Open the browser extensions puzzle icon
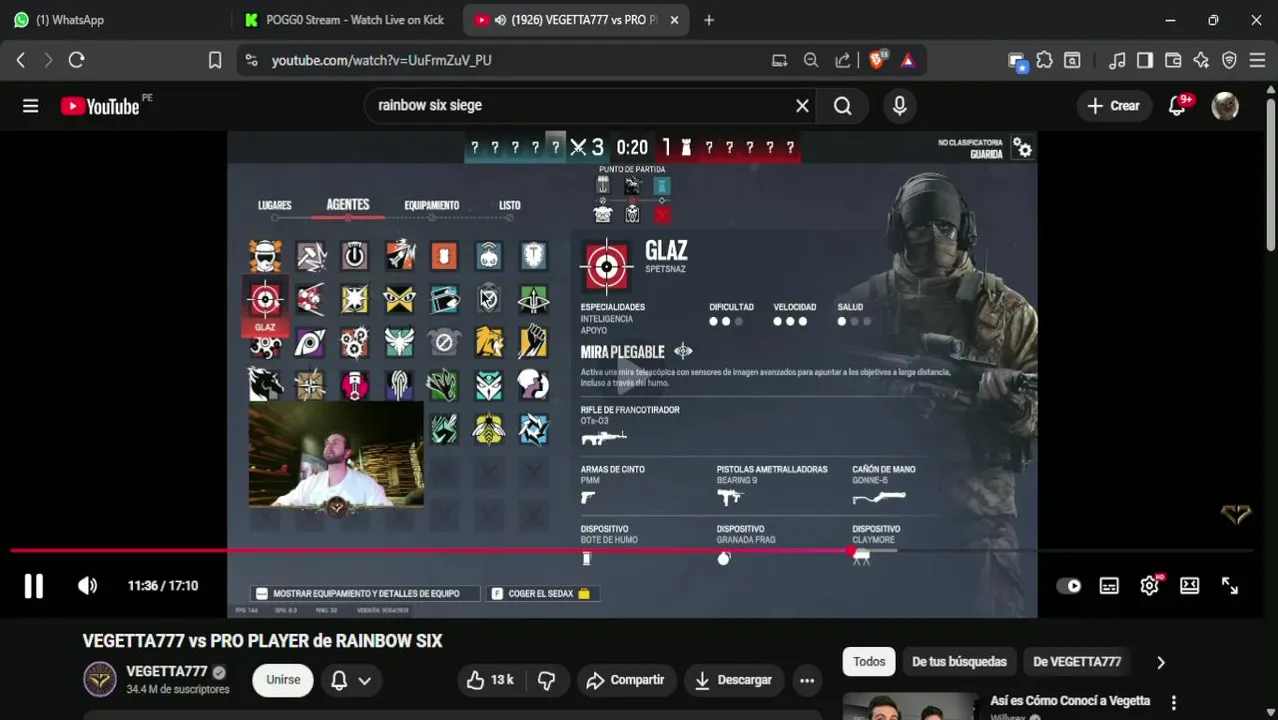 [1044, 60]
